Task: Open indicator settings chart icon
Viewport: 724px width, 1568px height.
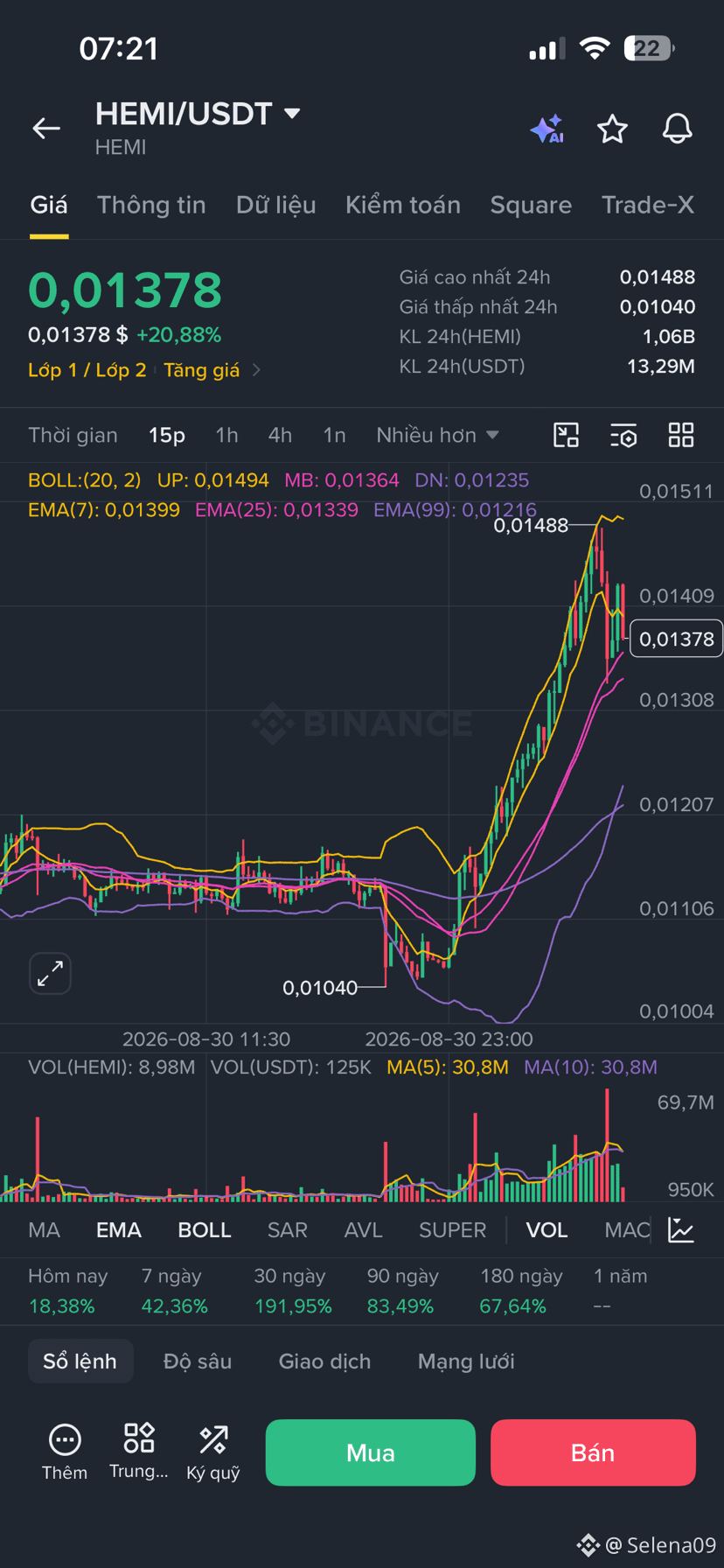Action: [x=681, y=1229]
